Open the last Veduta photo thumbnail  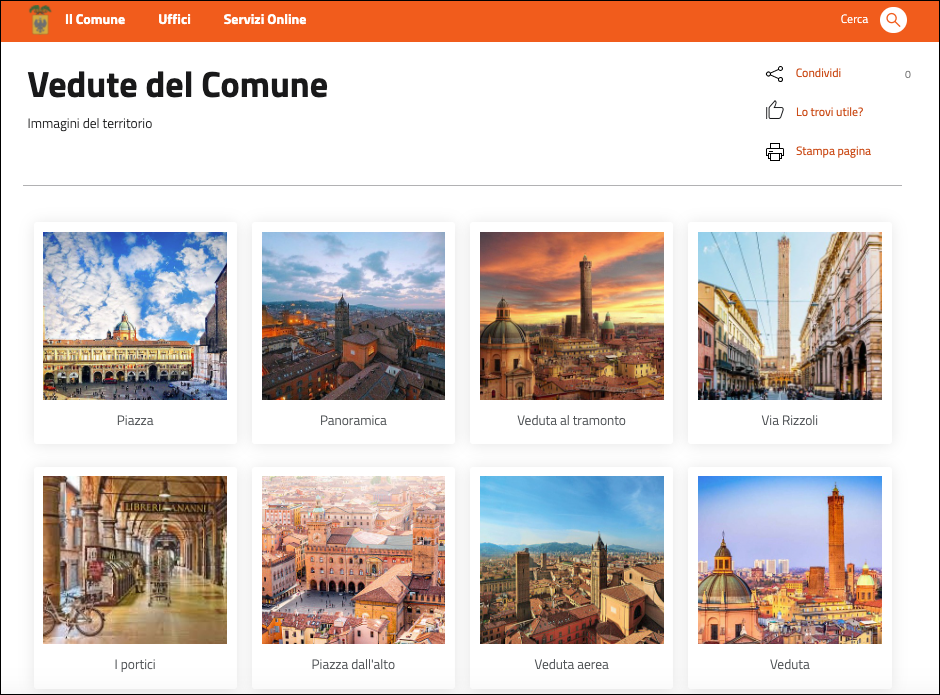(789, 560)
